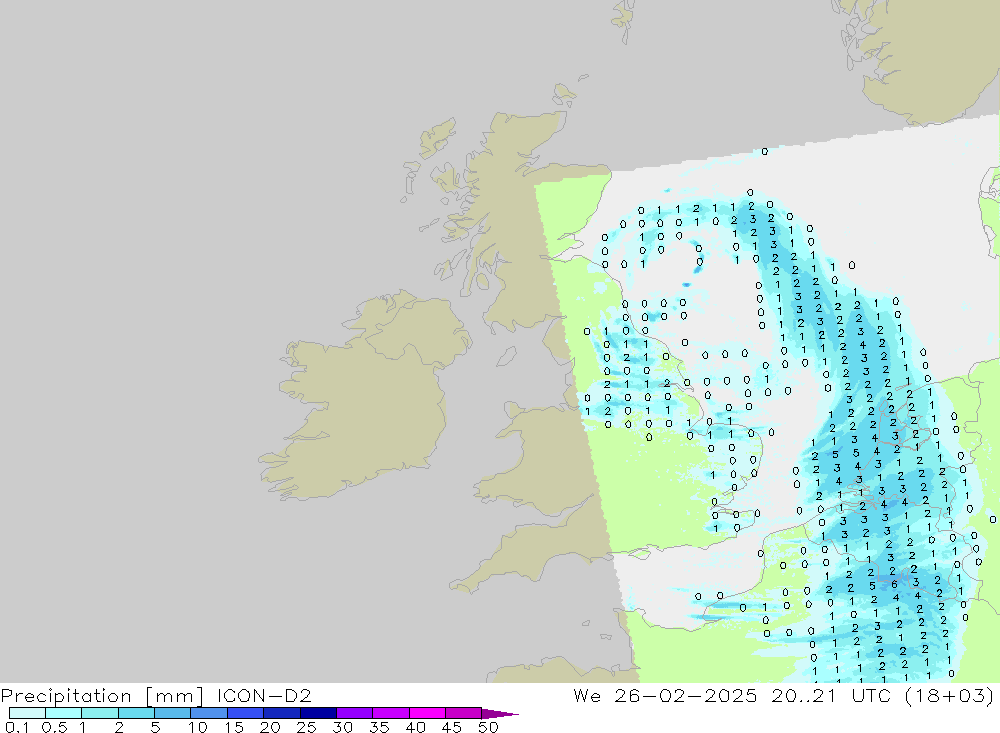Click the legend label "35"
Image resolution: width=1000 pixels, height=733 pixels.
pyautogui.click(x=379, y=727)
